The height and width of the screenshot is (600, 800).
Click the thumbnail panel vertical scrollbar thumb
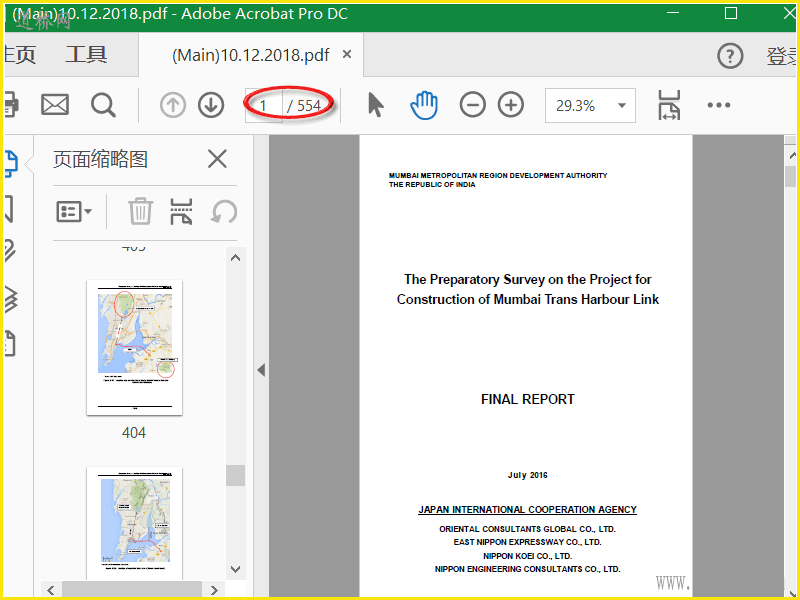[235, 476]
